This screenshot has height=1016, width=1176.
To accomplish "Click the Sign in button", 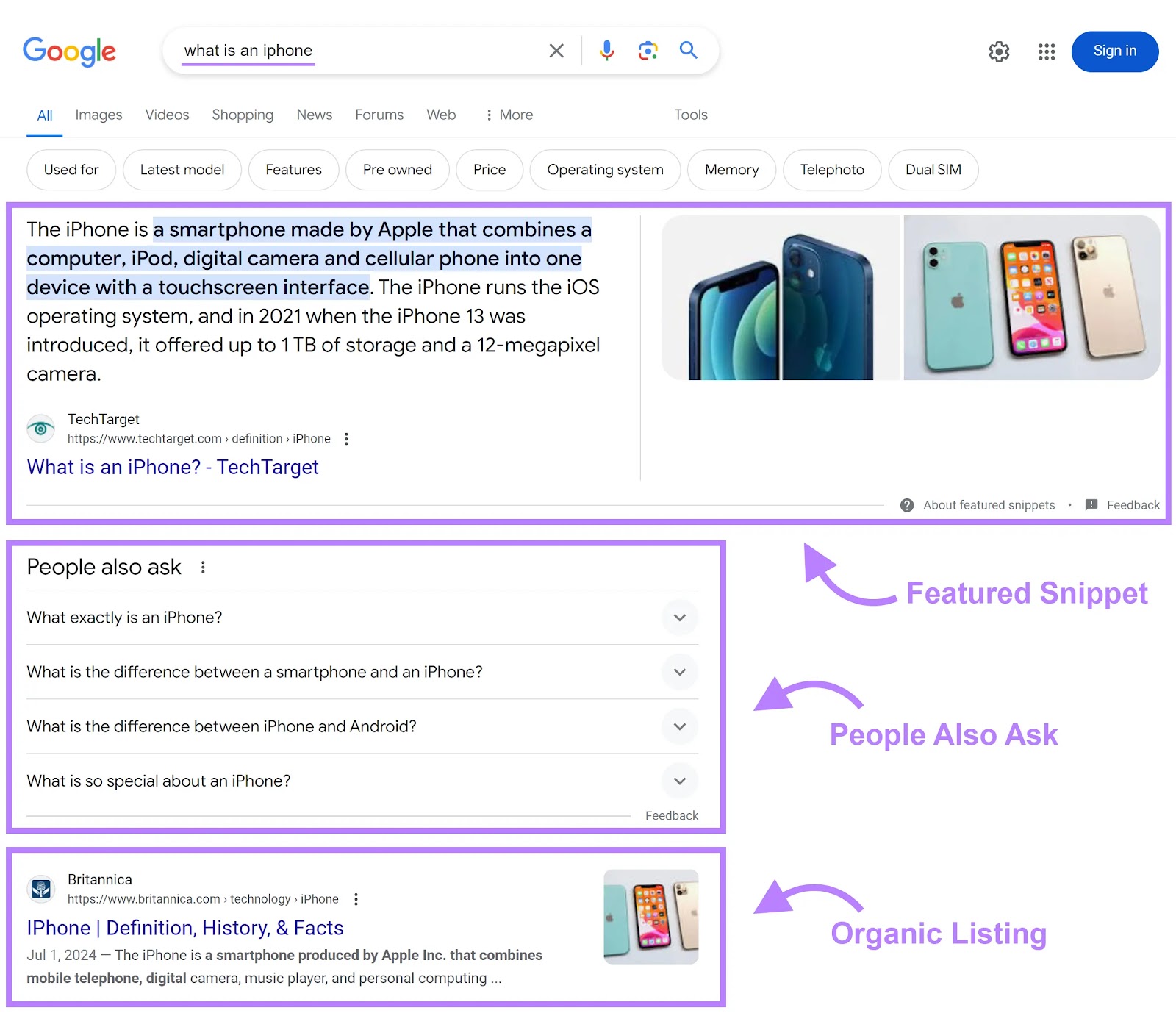I will pos(1115,51).
